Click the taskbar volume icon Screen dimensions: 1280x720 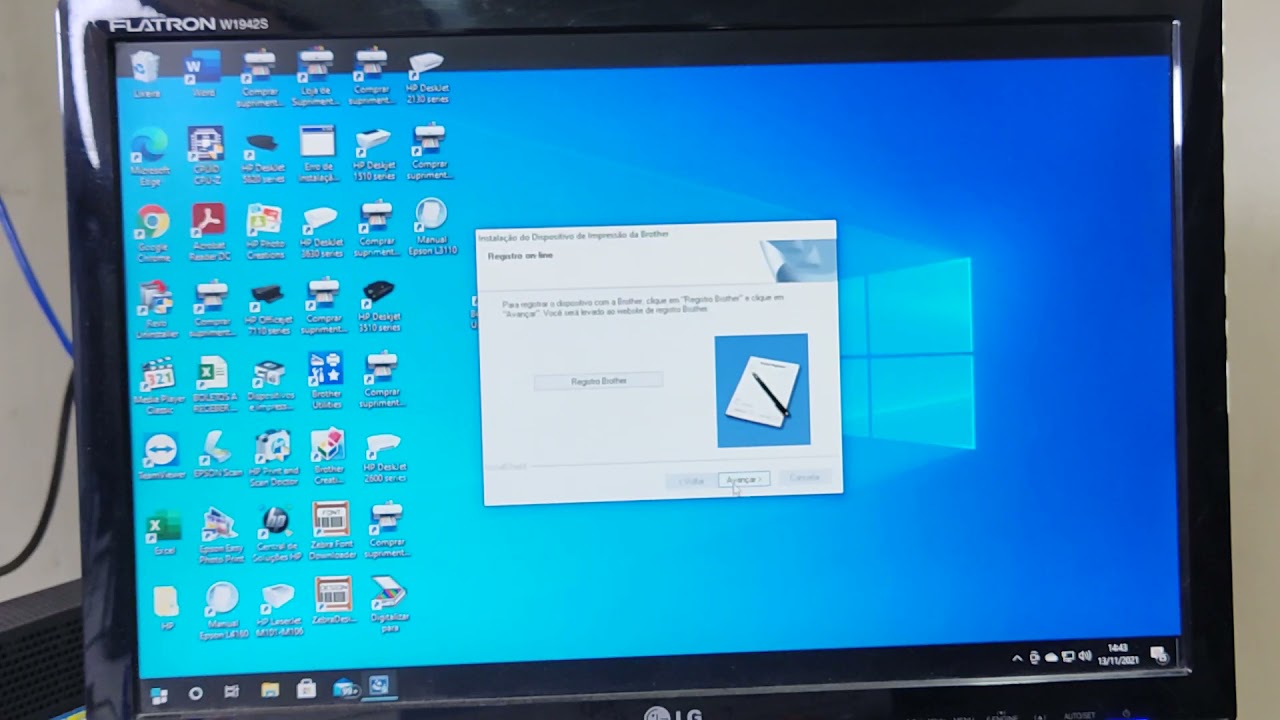pyautogui.click(x=1084, y=656)
